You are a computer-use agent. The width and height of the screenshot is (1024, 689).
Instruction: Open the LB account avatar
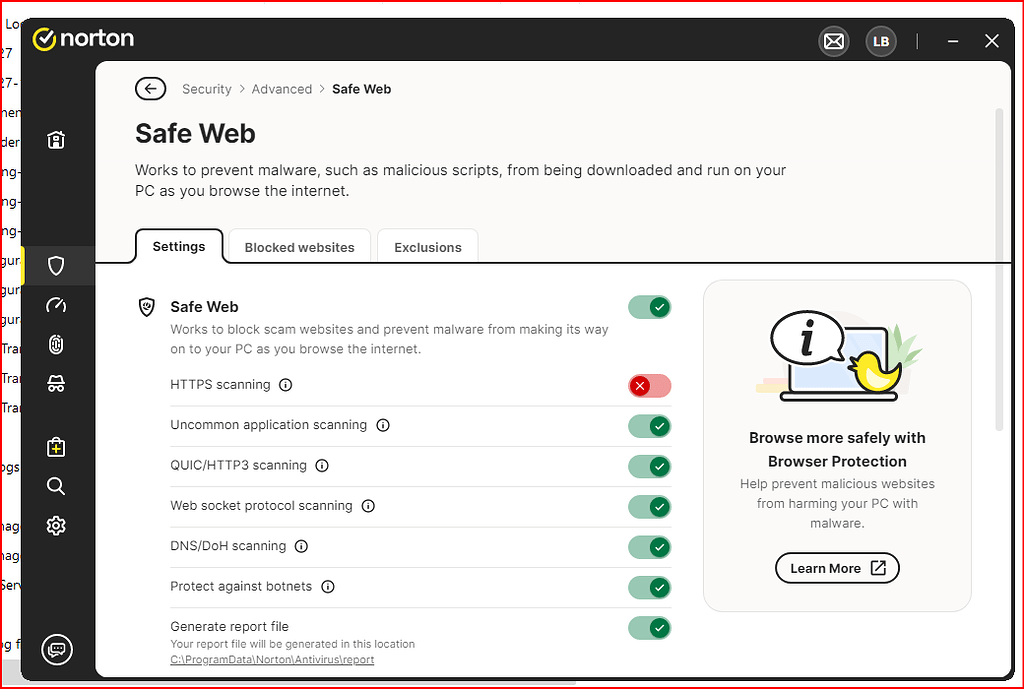coord(881,41)
